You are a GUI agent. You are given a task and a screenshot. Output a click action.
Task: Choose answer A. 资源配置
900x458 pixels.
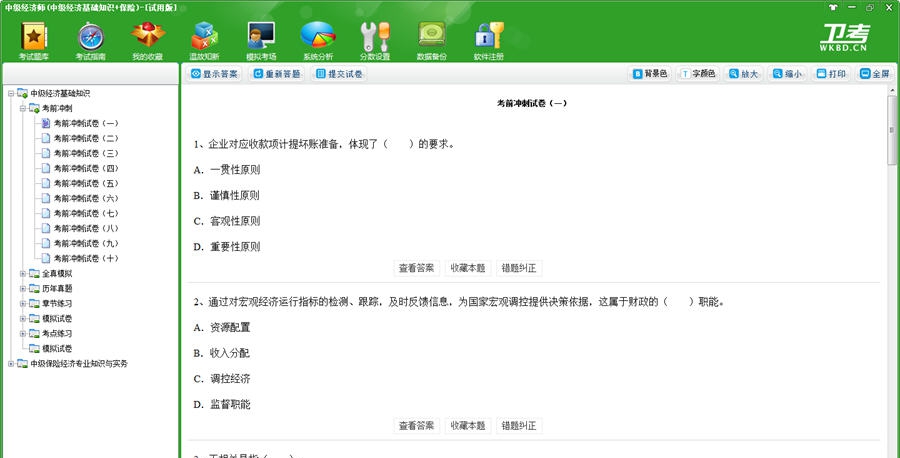tap(222, 328)
